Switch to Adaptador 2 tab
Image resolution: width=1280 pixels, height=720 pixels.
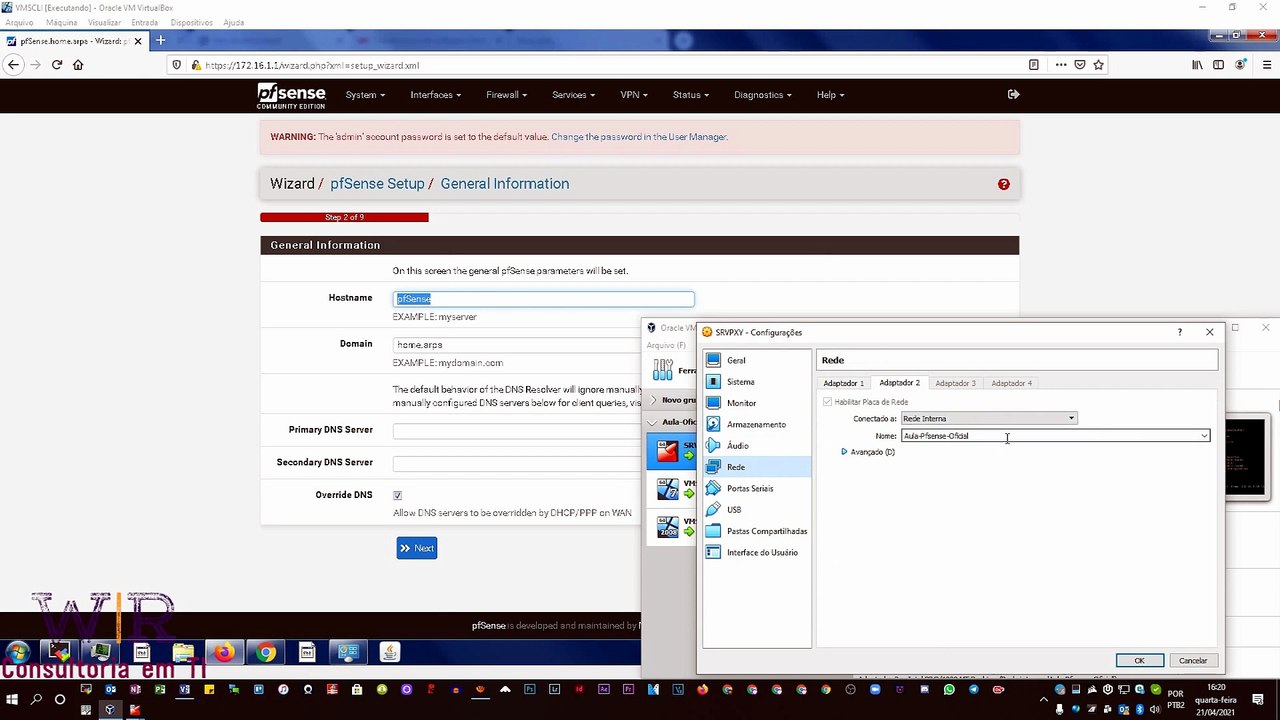[899, 383]
